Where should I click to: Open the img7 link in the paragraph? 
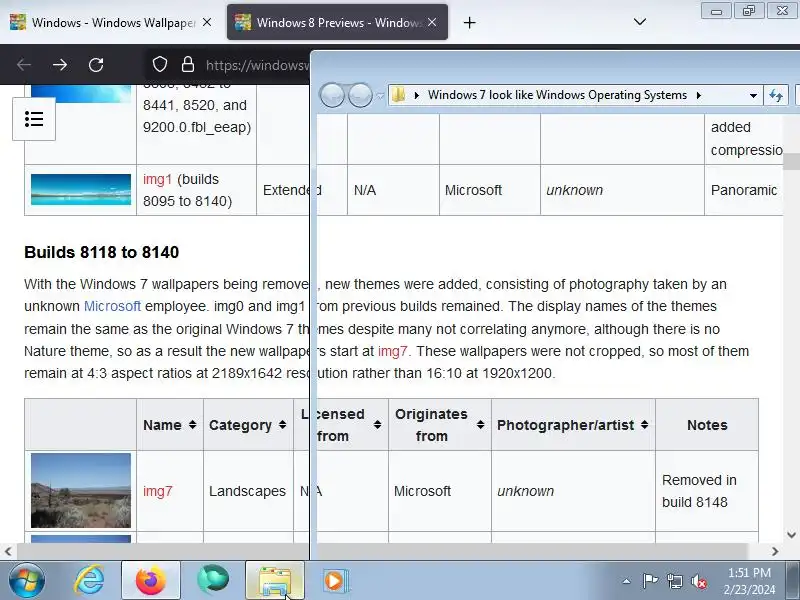pyautogui.click(x=392, y=351)
